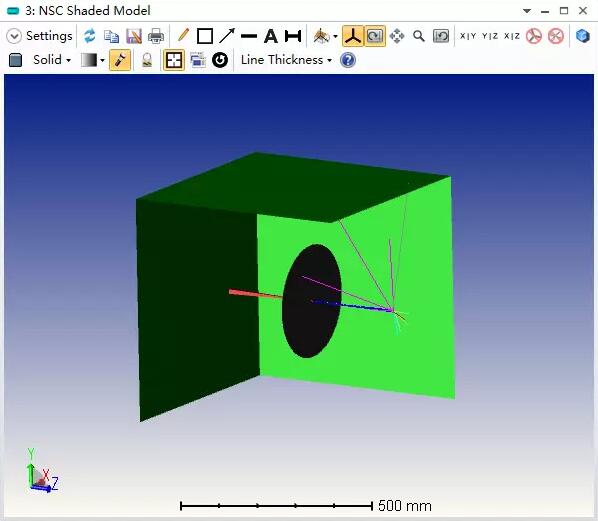Select the rectangle drawing tool
The height and width of the screenshot is (521, 598).
coord(205,36)
